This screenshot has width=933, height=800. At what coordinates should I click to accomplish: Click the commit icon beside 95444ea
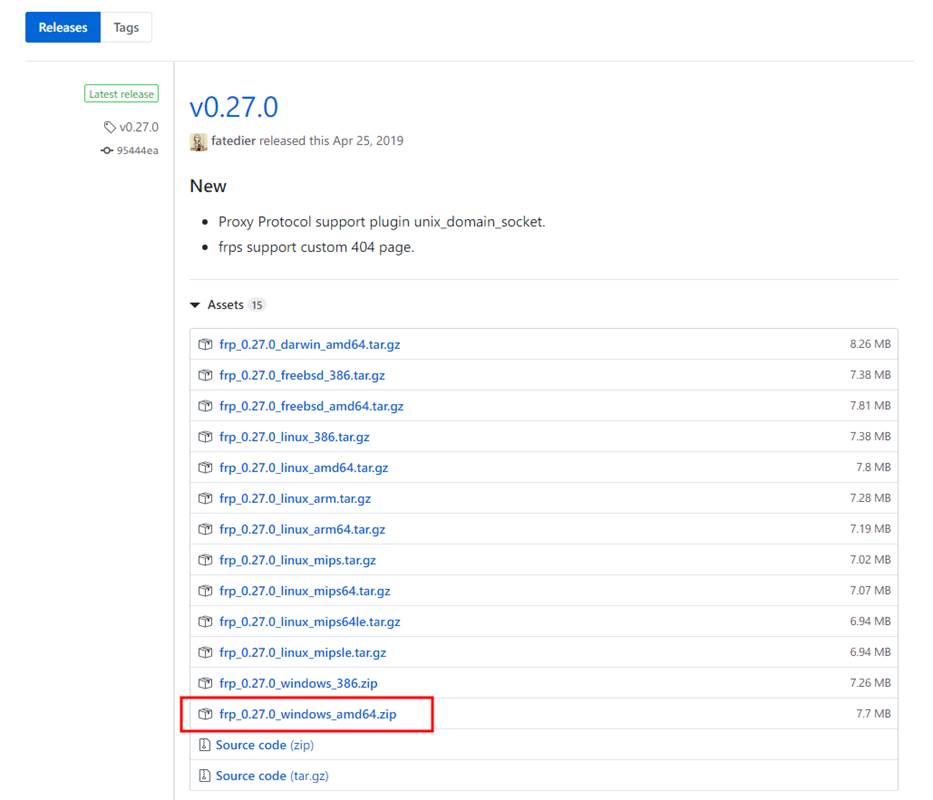coord(107,151)
